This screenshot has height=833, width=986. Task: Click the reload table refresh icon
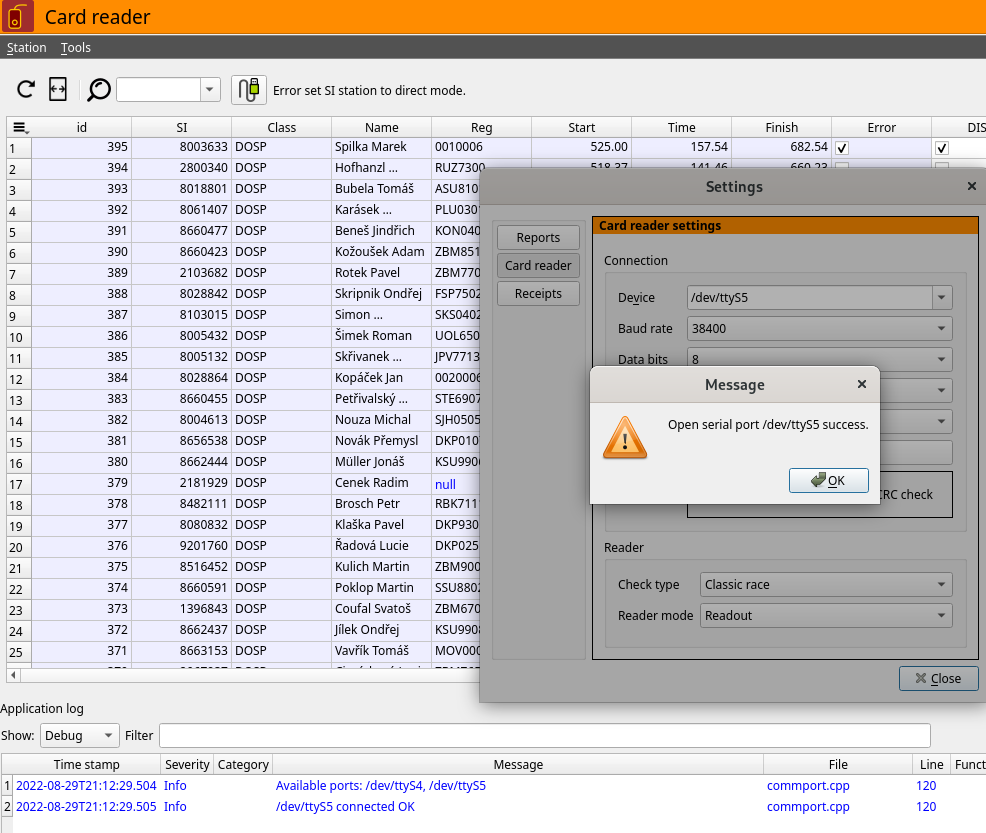tap(26, 90)
